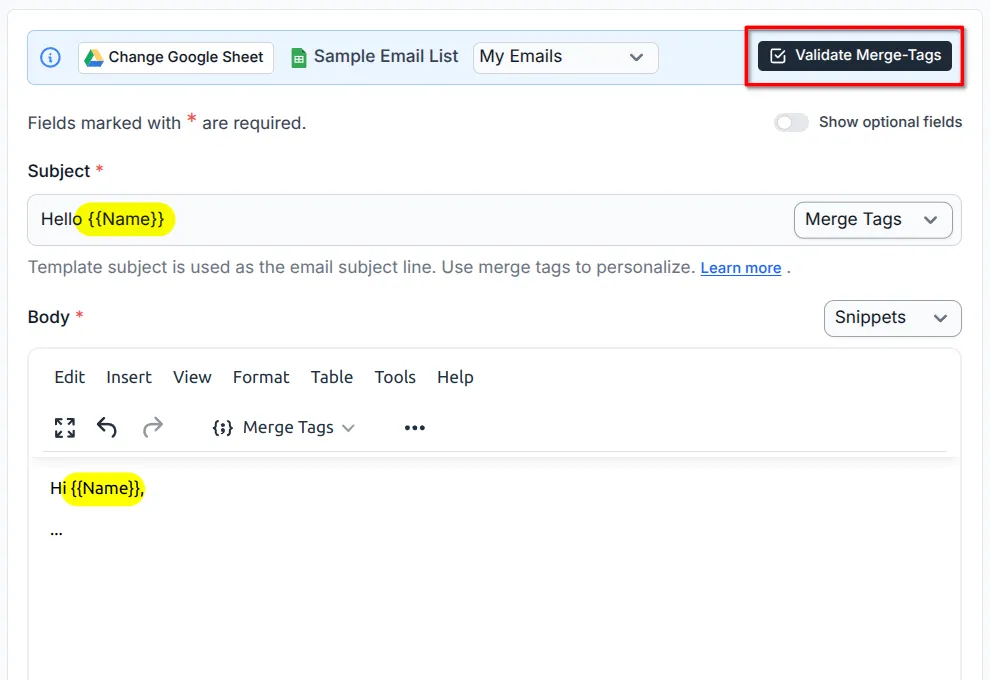Screen dimensions: 990x680
Task: Open the Learn more link
Action: click(x=740, y=267)
